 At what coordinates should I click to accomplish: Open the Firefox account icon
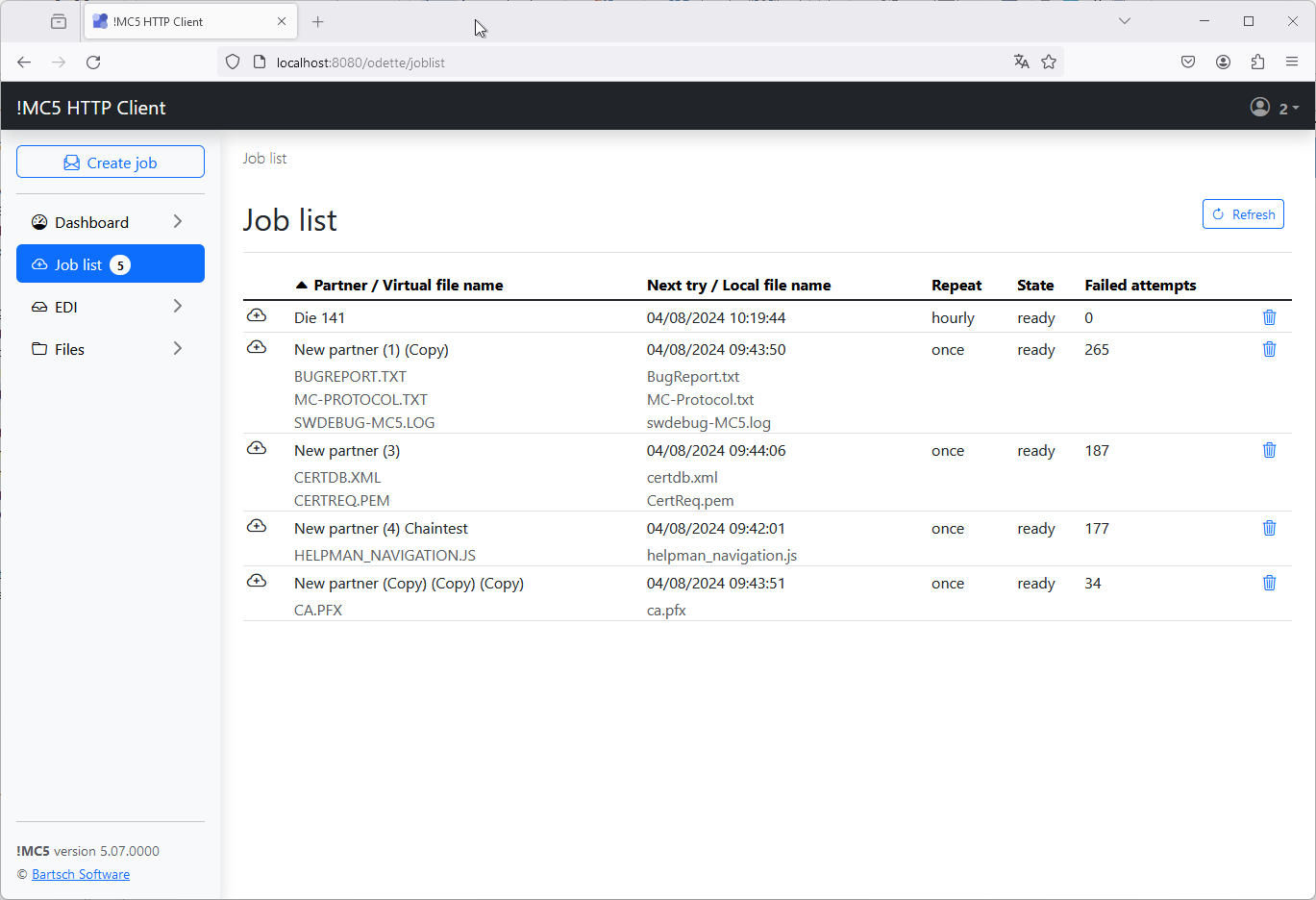click(x=1223, y=62)
